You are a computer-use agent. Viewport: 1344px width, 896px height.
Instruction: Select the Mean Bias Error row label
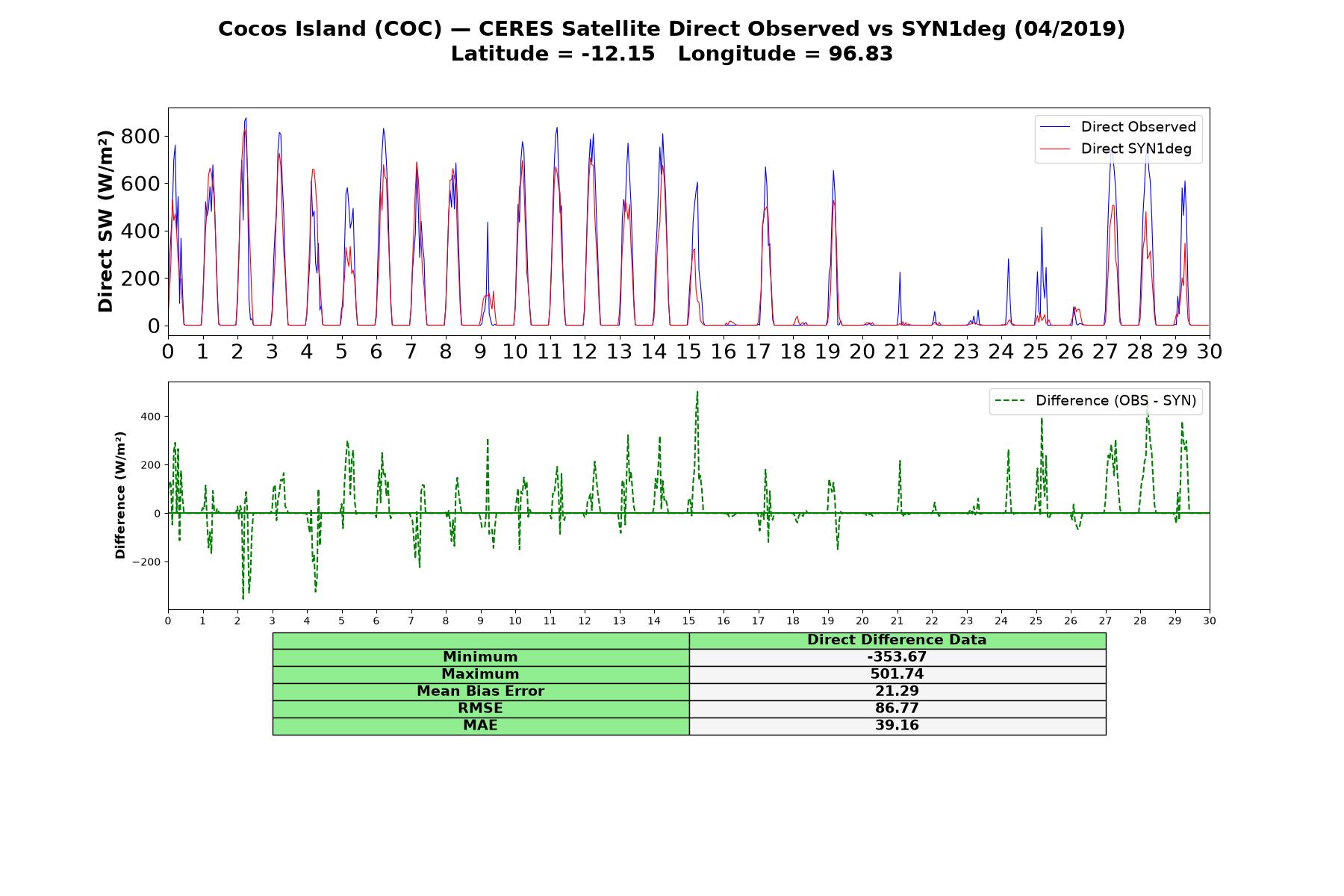480,691
